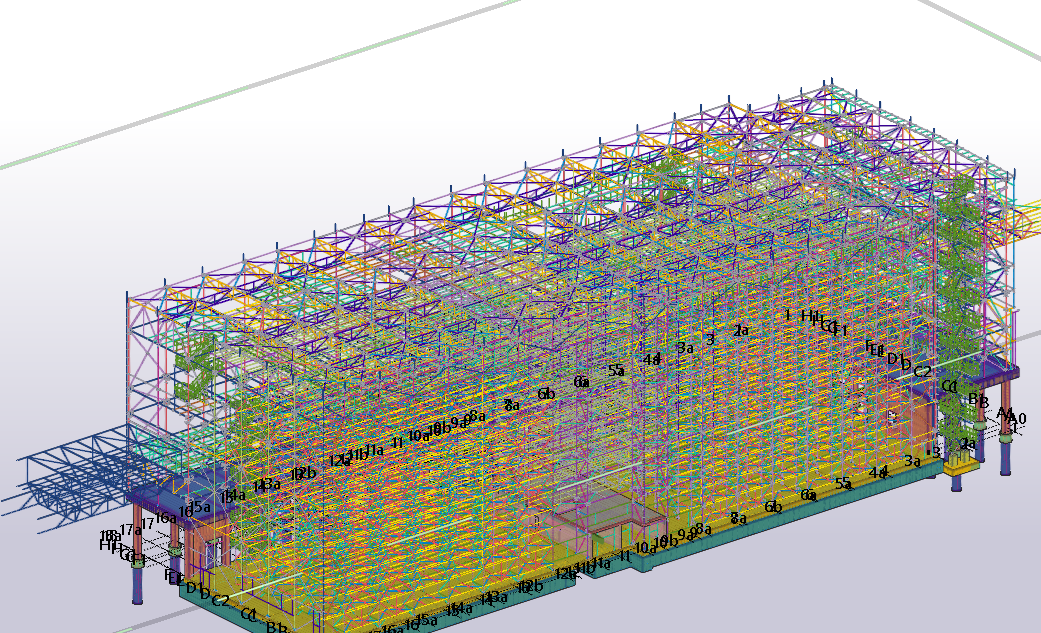1041x633 pixels.
Task: Select the yellow footing block under right column
Action: click(x=961, y=464)
